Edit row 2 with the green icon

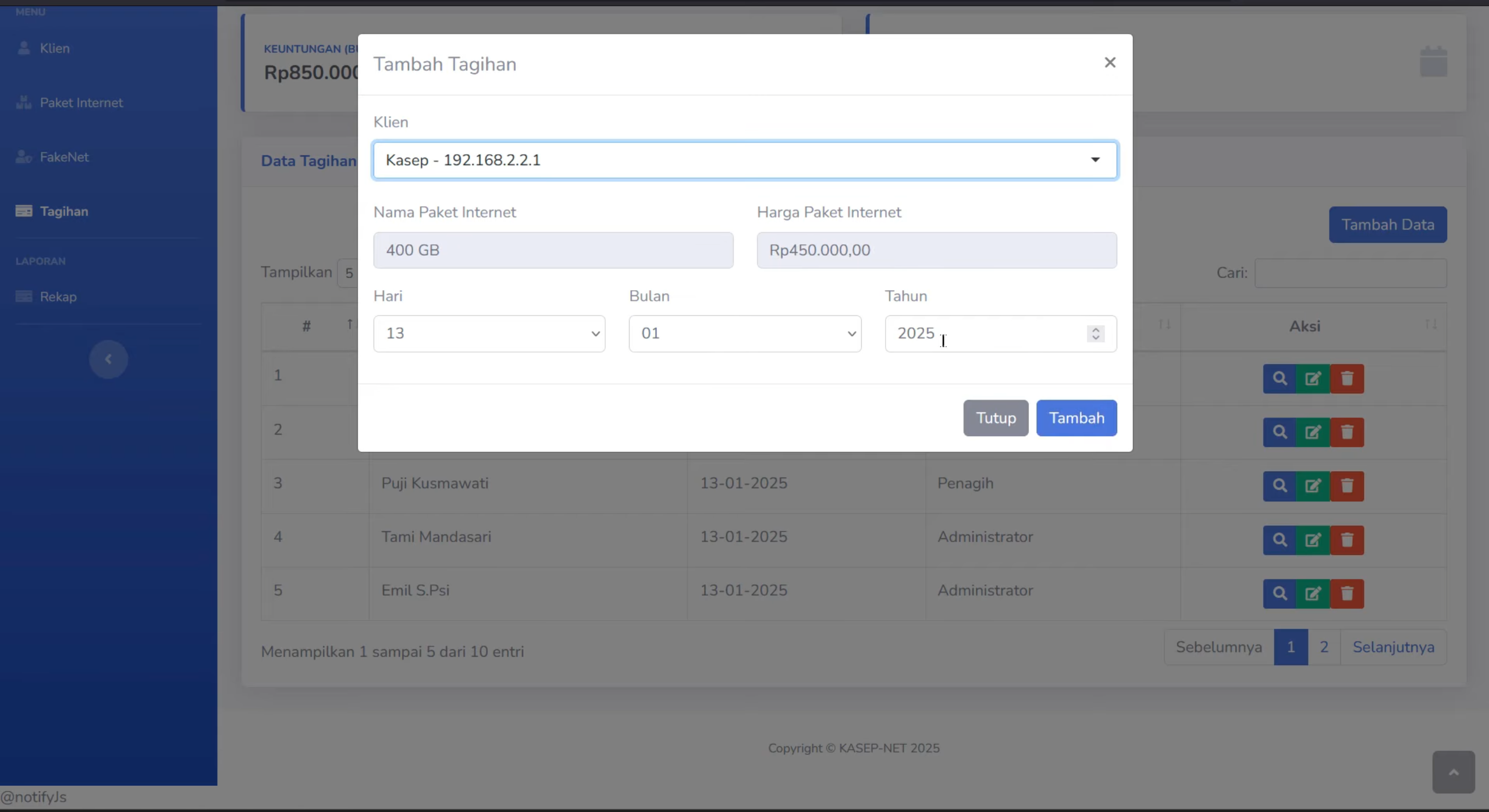tap(1313, 432)
